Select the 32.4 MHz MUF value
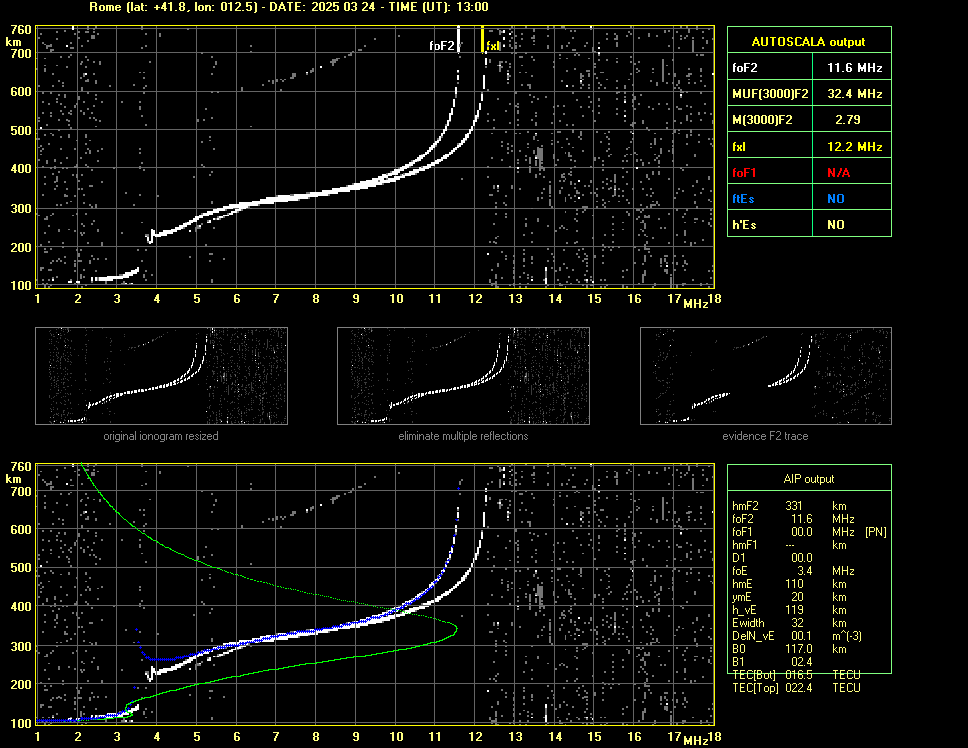The image size is (968, 748). point(854,94)
